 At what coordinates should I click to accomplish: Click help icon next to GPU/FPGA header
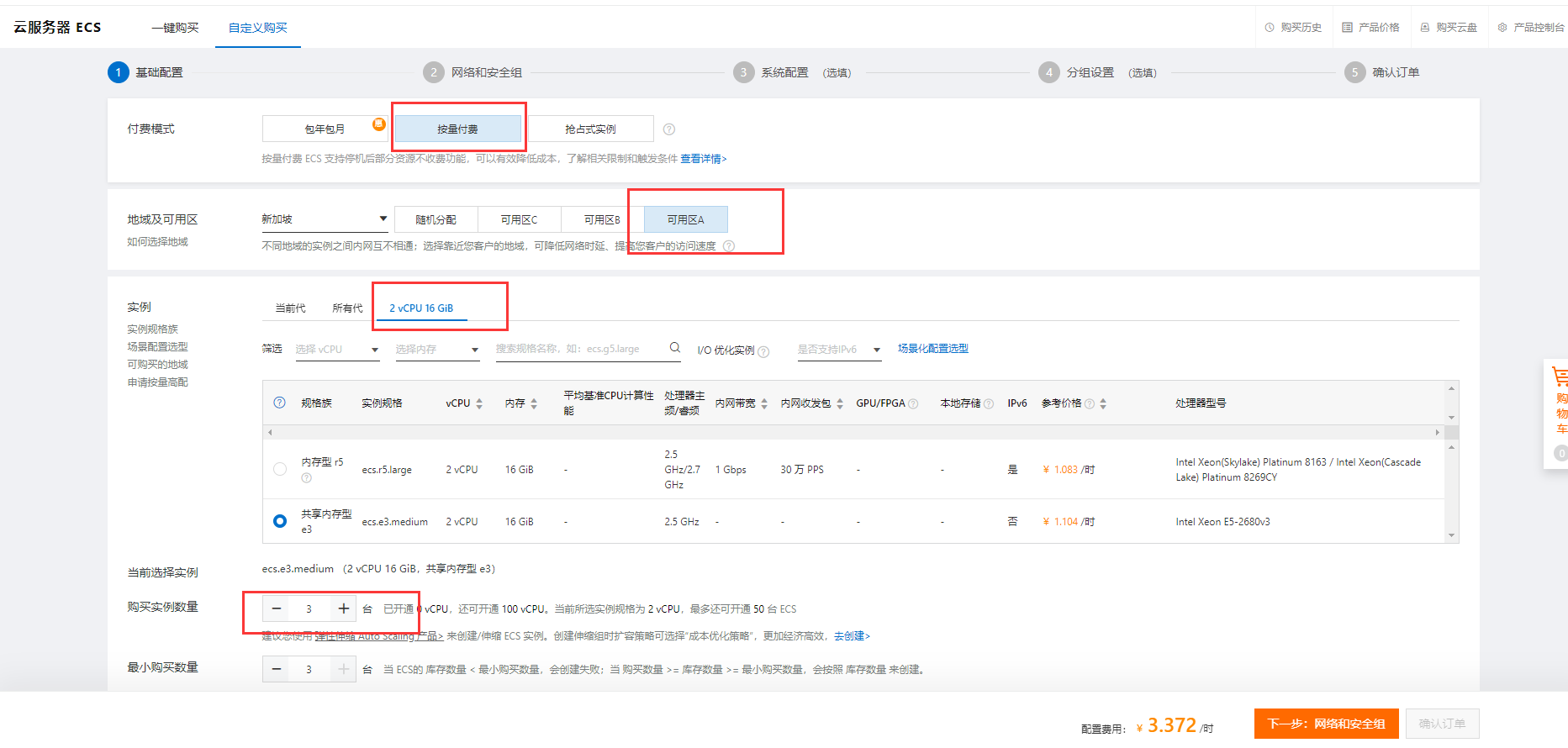913,404
